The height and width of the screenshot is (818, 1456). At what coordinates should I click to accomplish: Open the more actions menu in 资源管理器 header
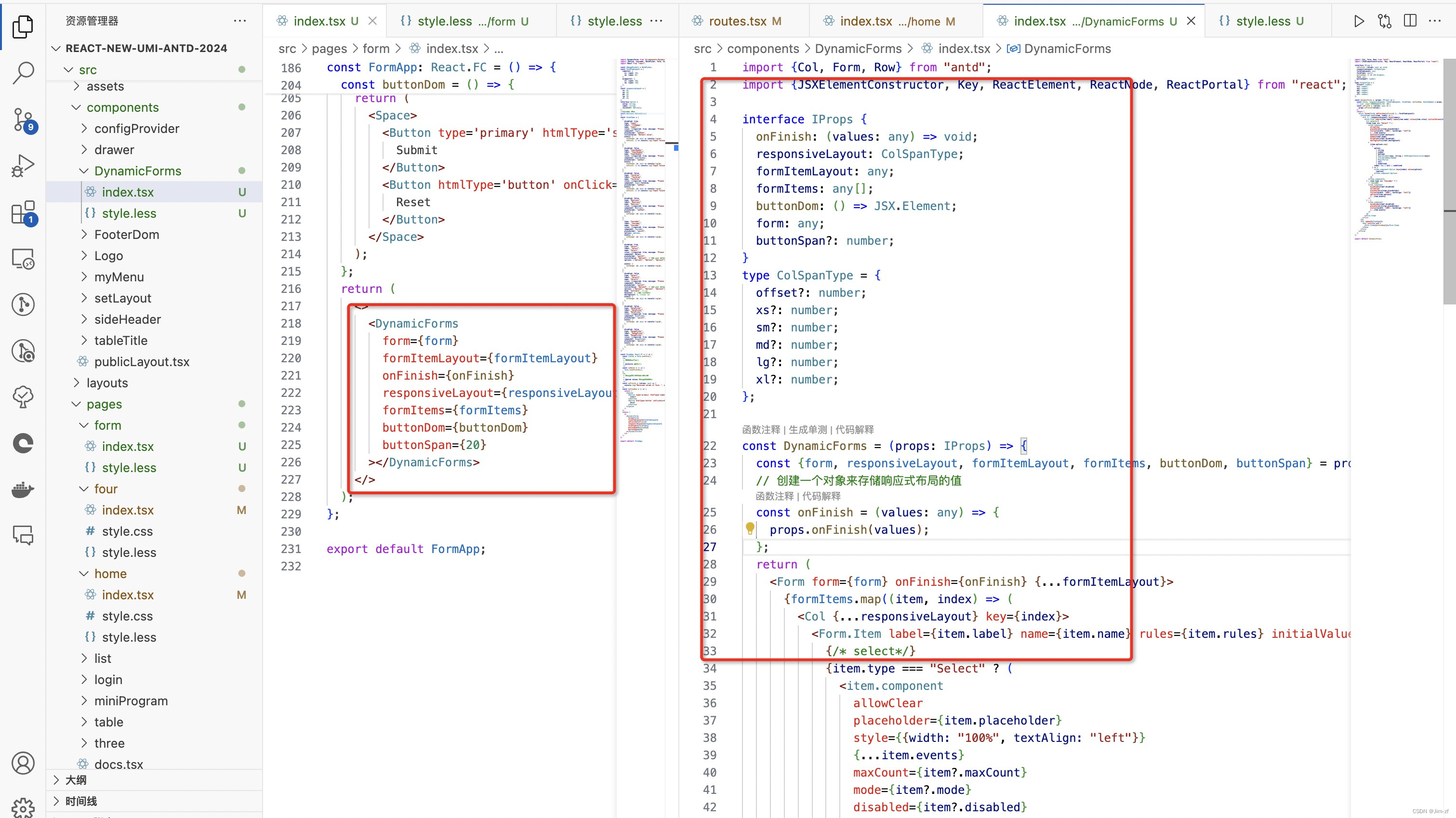coord(239,20)
